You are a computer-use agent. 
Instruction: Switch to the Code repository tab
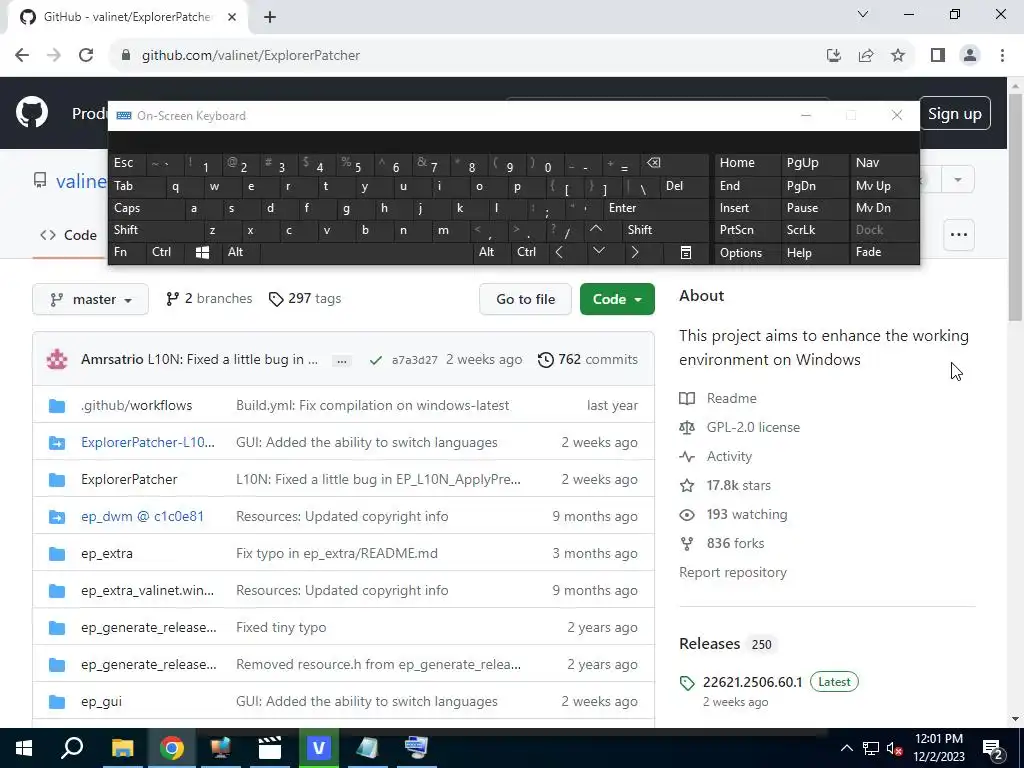pyautogui.click(x=69, y=235)
